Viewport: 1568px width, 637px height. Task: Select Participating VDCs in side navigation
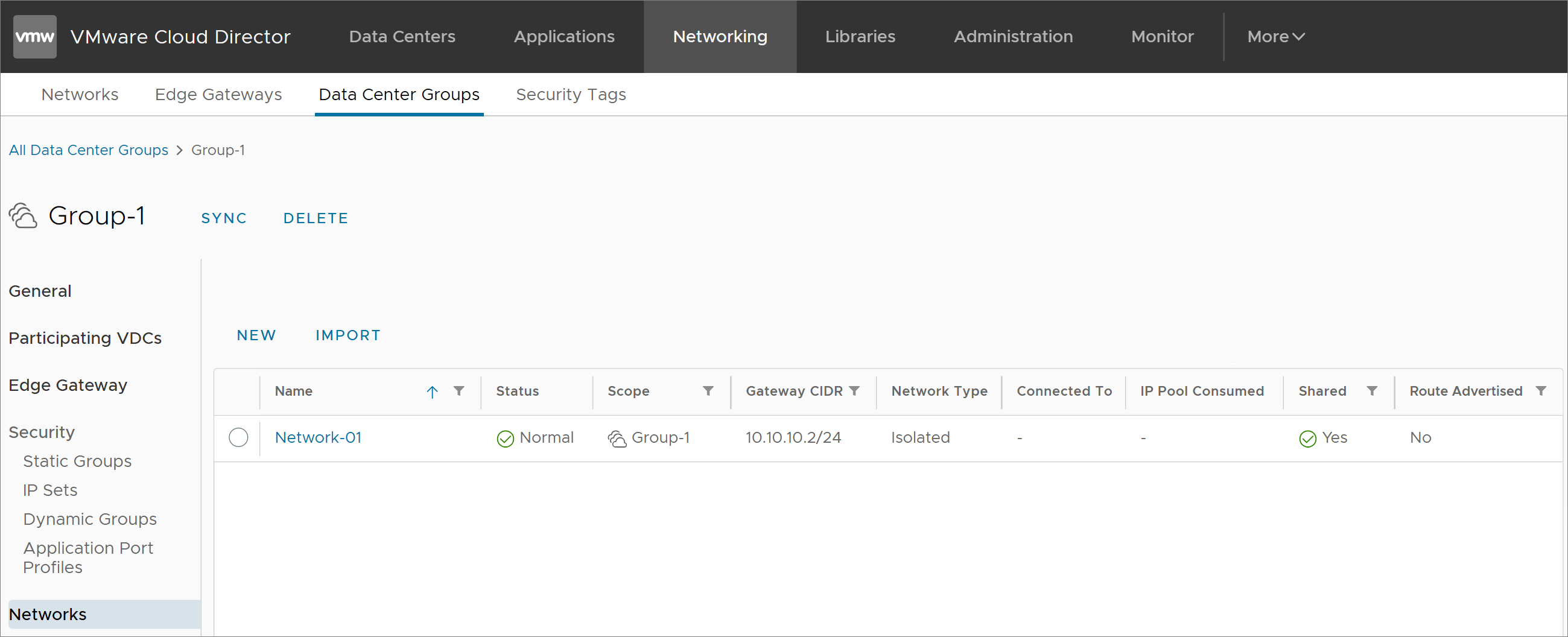pyautogui.click(x=85, y=338)
